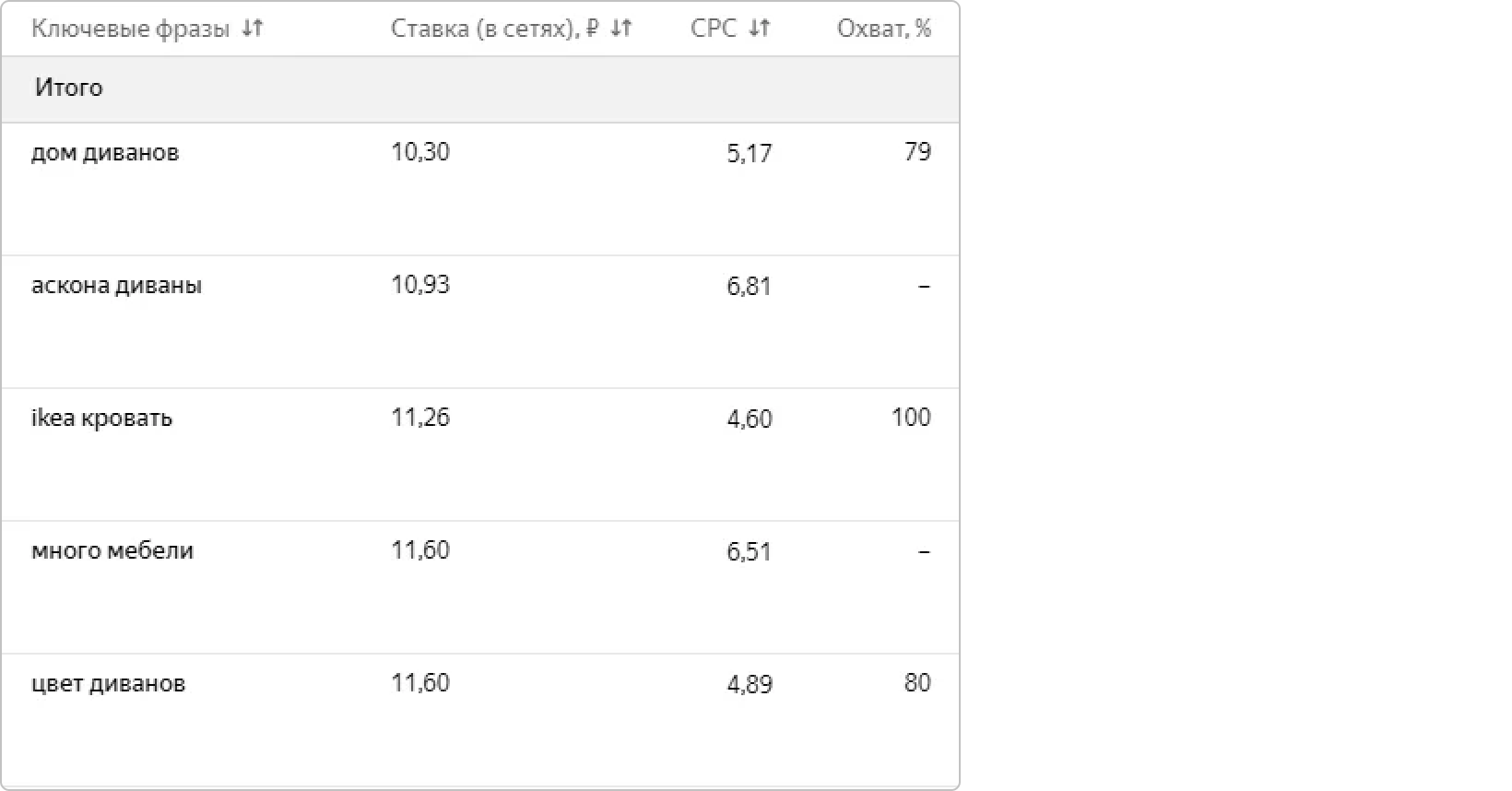
Task: Click the 5,17 CPC value
Action: click(749, 153)
